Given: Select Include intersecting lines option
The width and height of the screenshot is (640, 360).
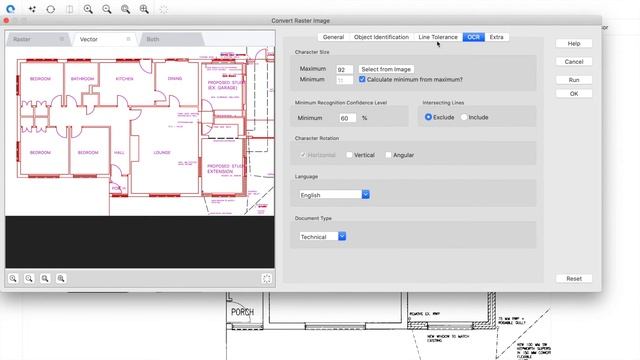Looking at the screenshot, I should tap(464, 117).
